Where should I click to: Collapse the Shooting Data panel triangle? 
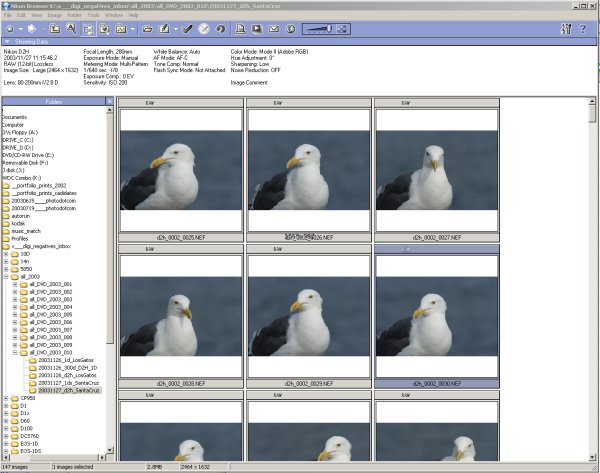point(7,41)
